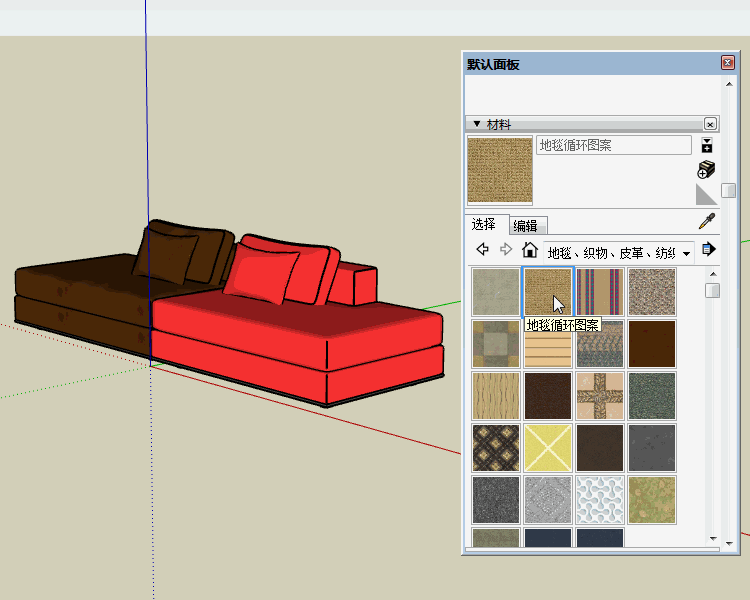Select the striped purple fabric swatch
The image size is (750, 600).
[600, 291]
